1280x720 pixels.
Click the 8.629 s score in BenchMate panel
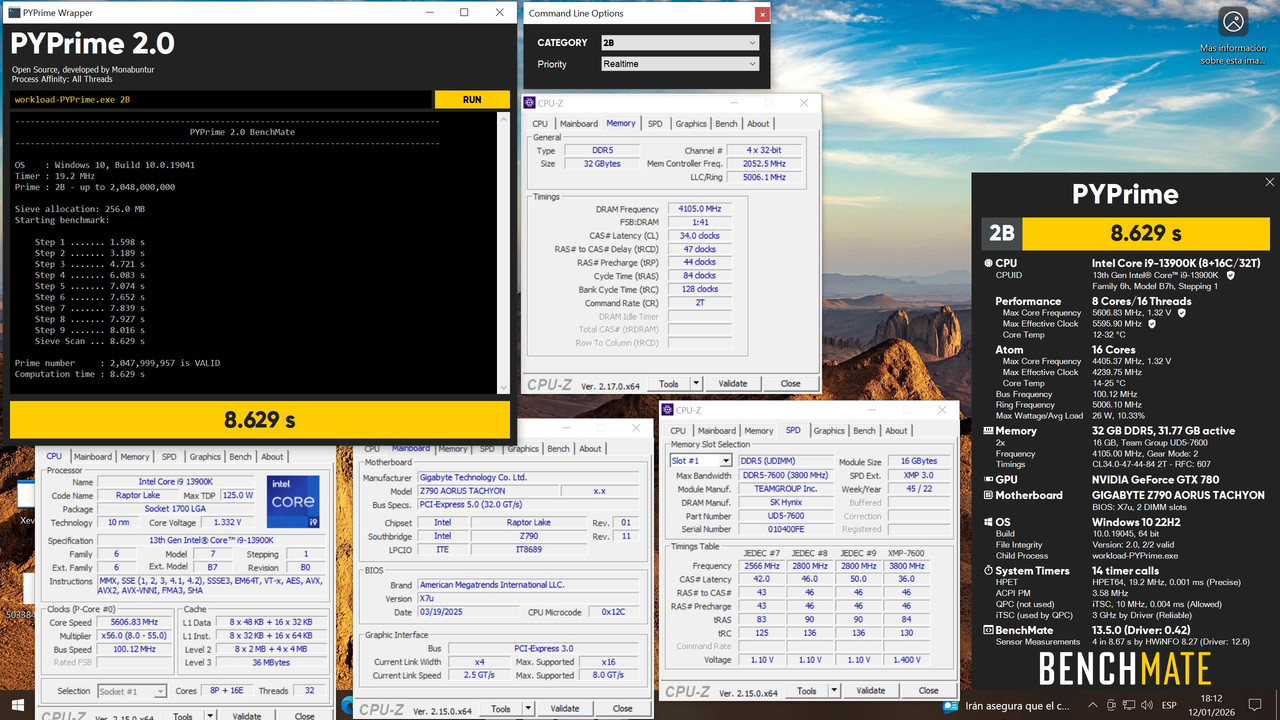pyautogui.click(x=1146, y=233)
